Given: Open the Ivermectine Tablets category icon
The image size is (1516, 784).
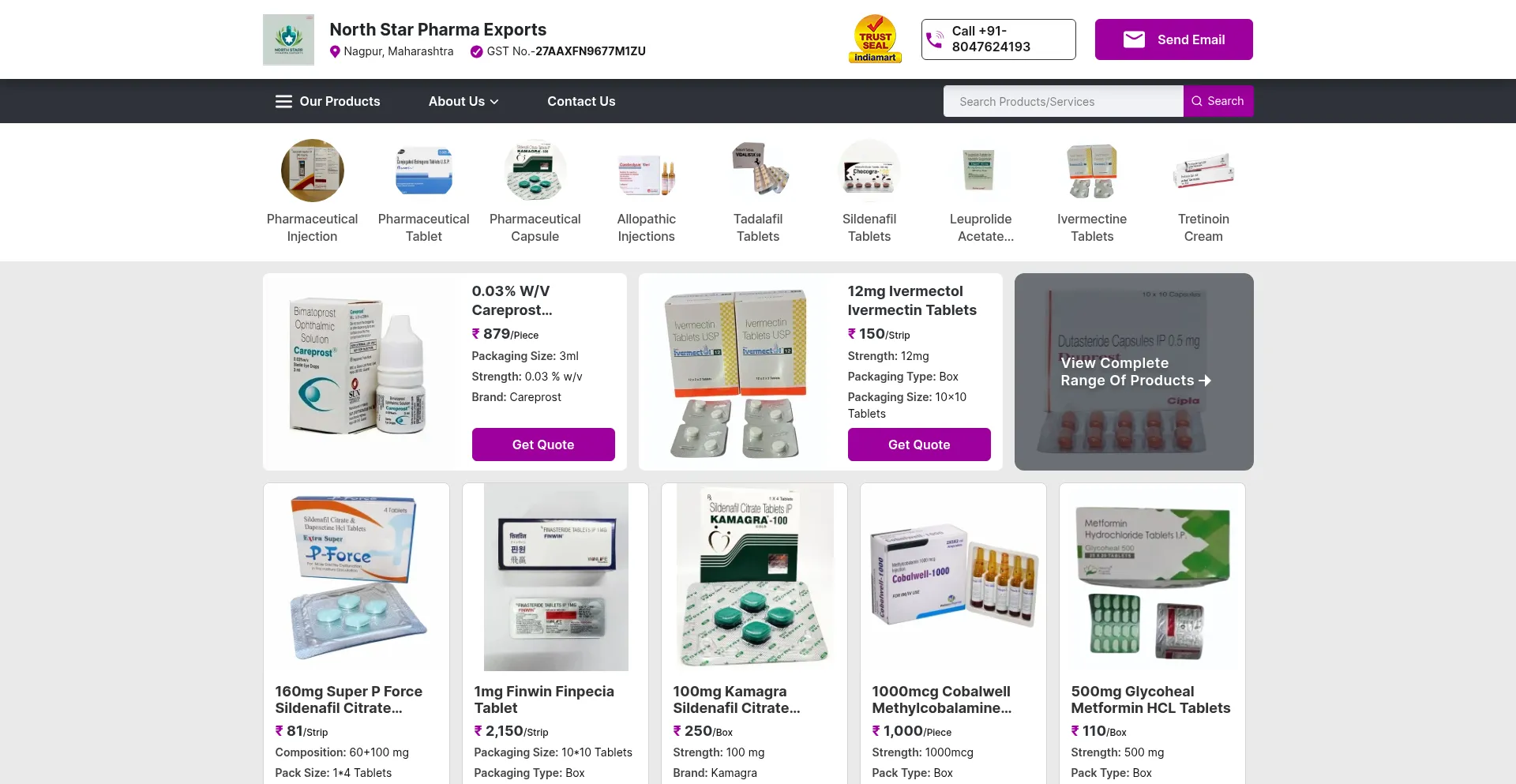Looking at the screenshot, I should click(x=1092, y=171).
